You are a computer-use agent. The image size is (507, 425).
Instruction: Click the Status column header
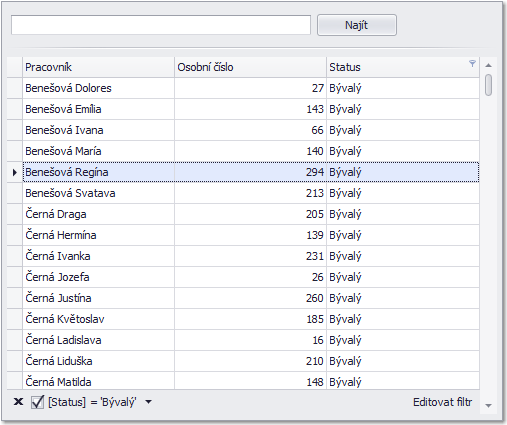click(x=403, y=67)
